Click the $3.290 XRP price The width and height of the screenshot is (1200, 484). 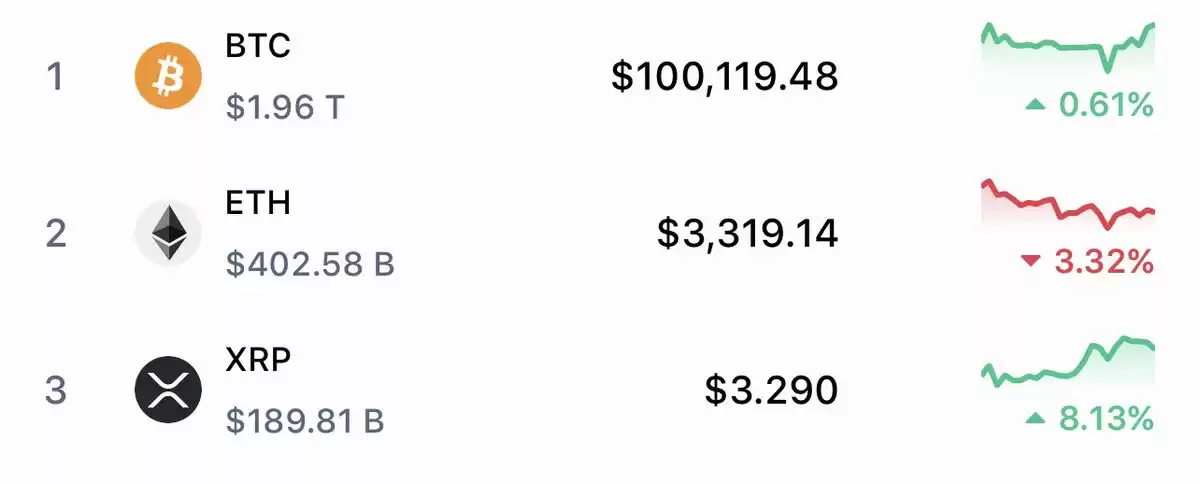771,390
